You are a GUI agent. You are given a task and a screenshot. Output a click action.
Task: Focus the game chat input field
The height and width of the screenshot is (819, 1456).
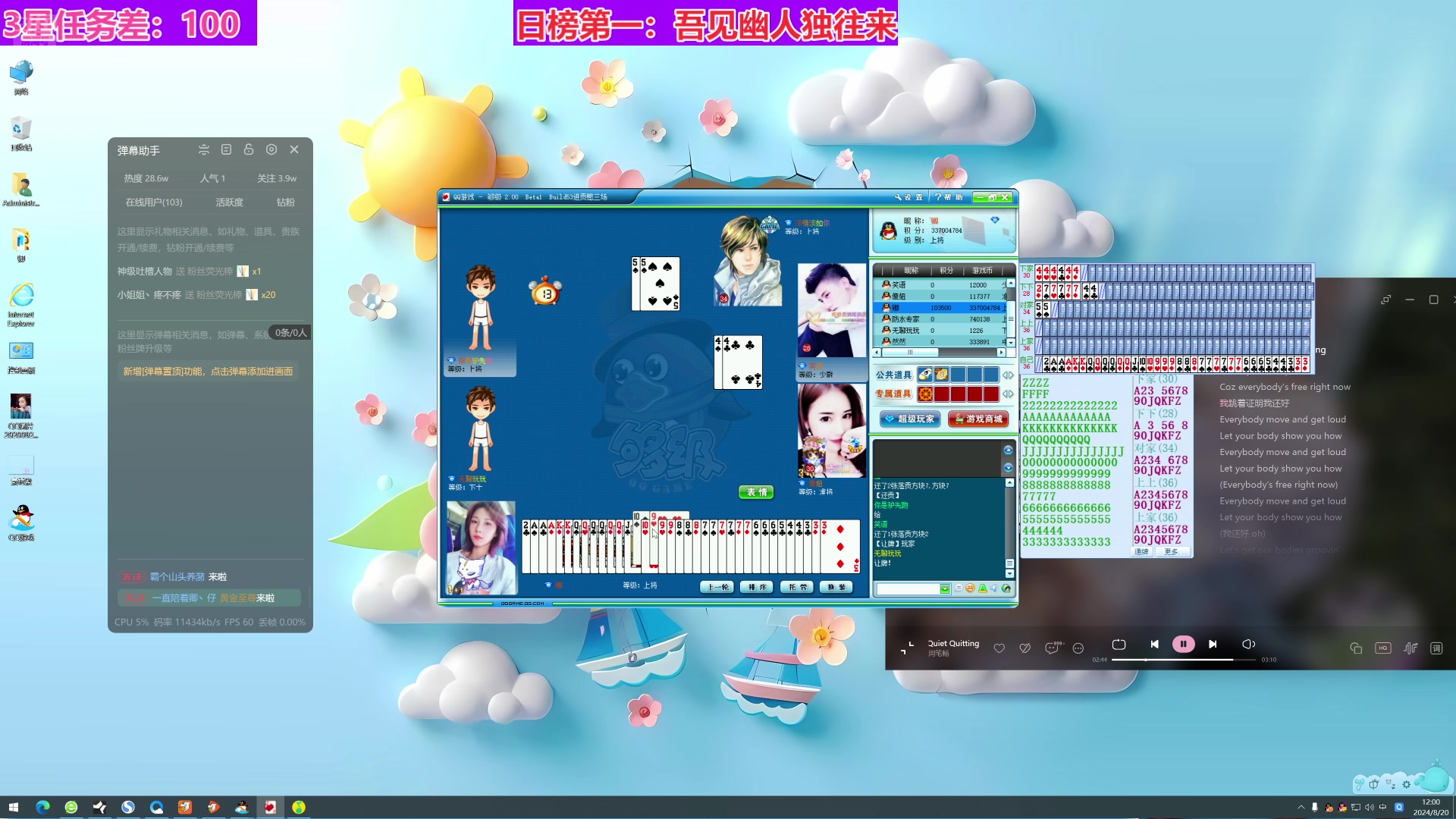[x=908, y=589]
